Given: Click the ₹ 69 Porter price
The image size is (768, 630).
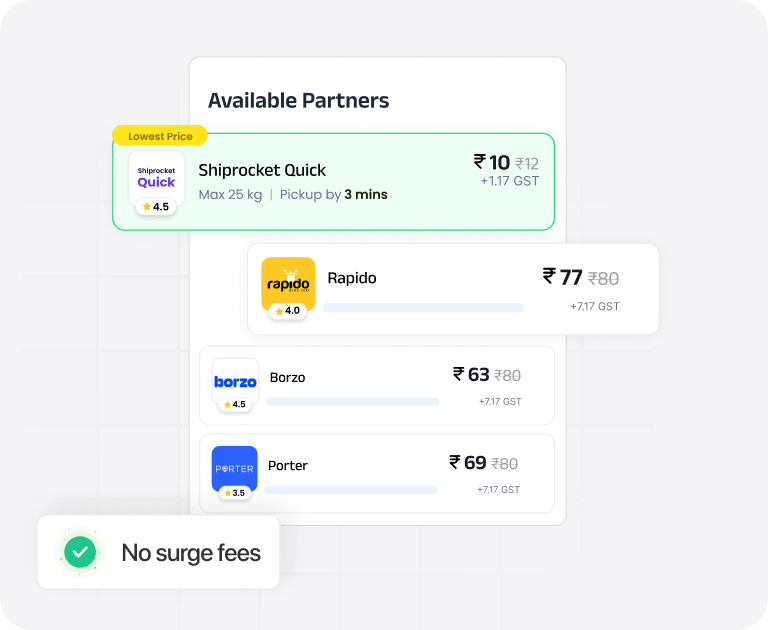Looking at the screenshot, I should (x=468, y=462).
